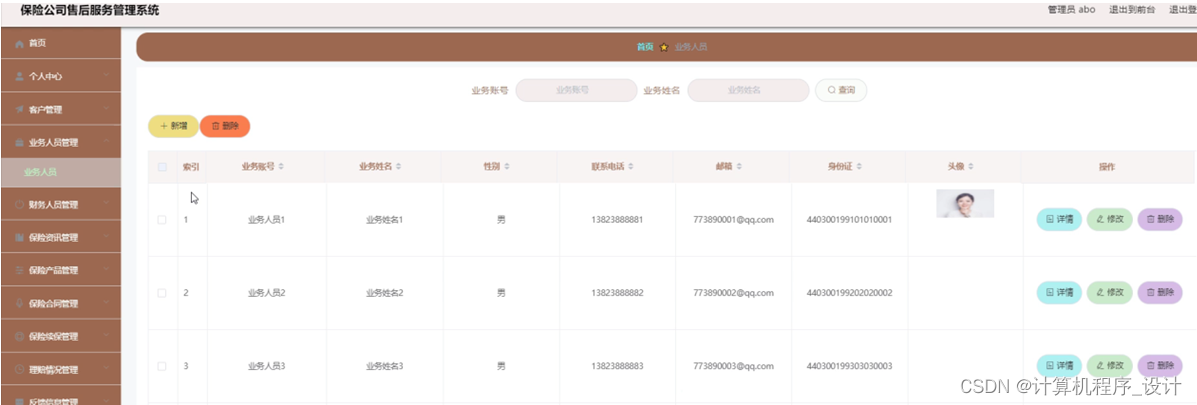This screenshot has height=405, width=1197.
Task: Click 删除 for 业务人员3 row
Action: coord(1160,365)
